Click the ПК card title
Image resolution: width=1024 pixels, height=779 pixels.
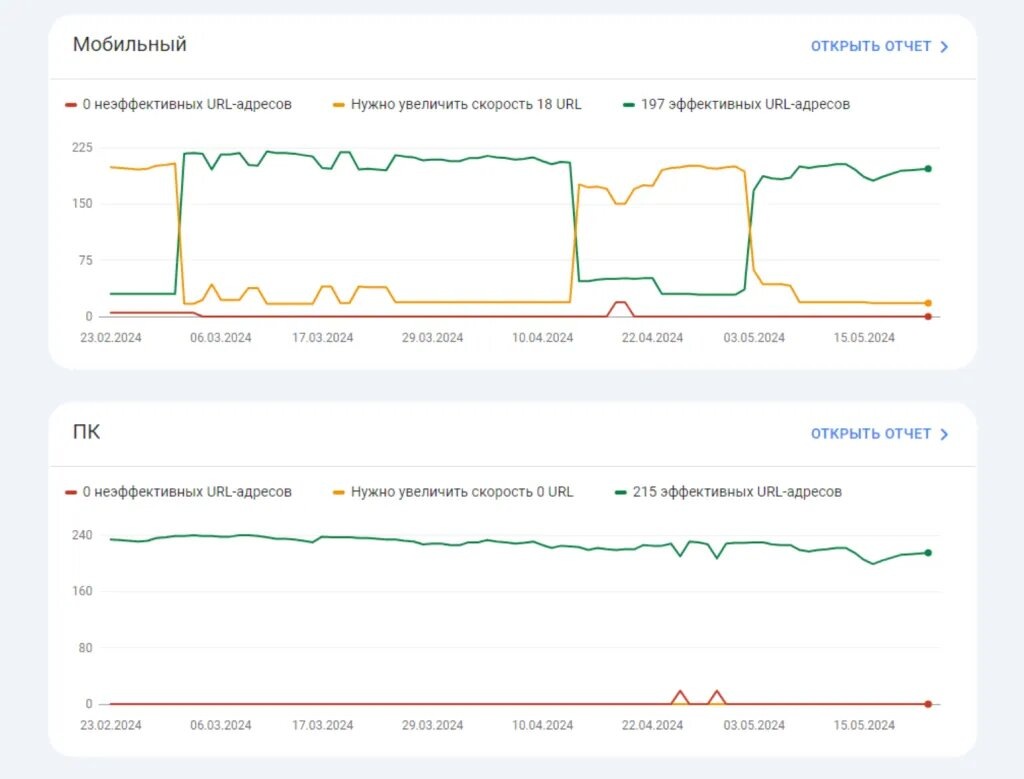[x=86, y=432]
